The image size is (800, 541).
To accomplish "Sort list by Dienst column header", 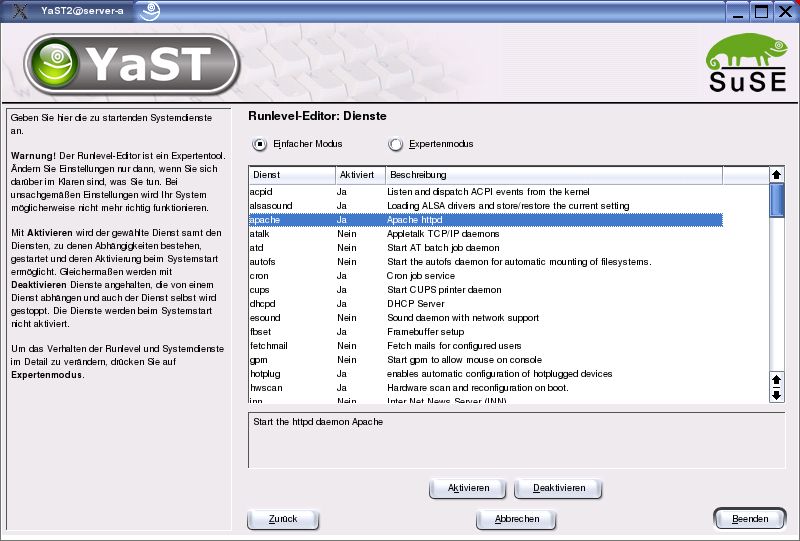I will (292, 175).
